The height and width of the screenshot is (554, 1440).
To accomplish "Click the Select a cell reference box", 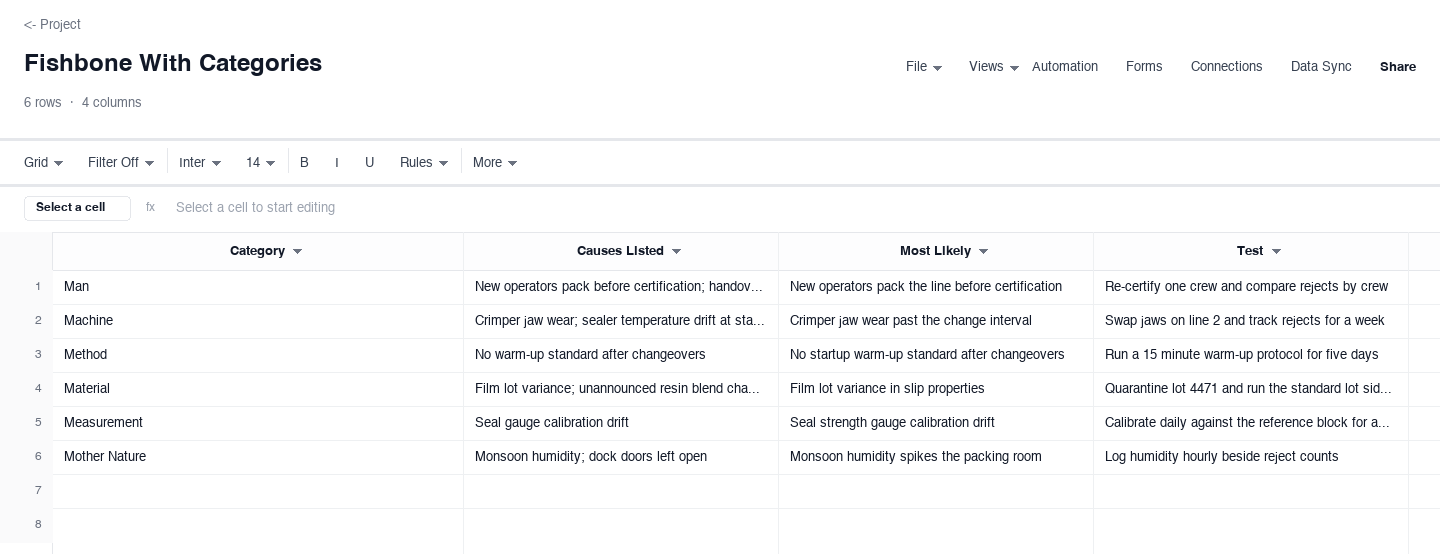I will (x=77, y=208).
